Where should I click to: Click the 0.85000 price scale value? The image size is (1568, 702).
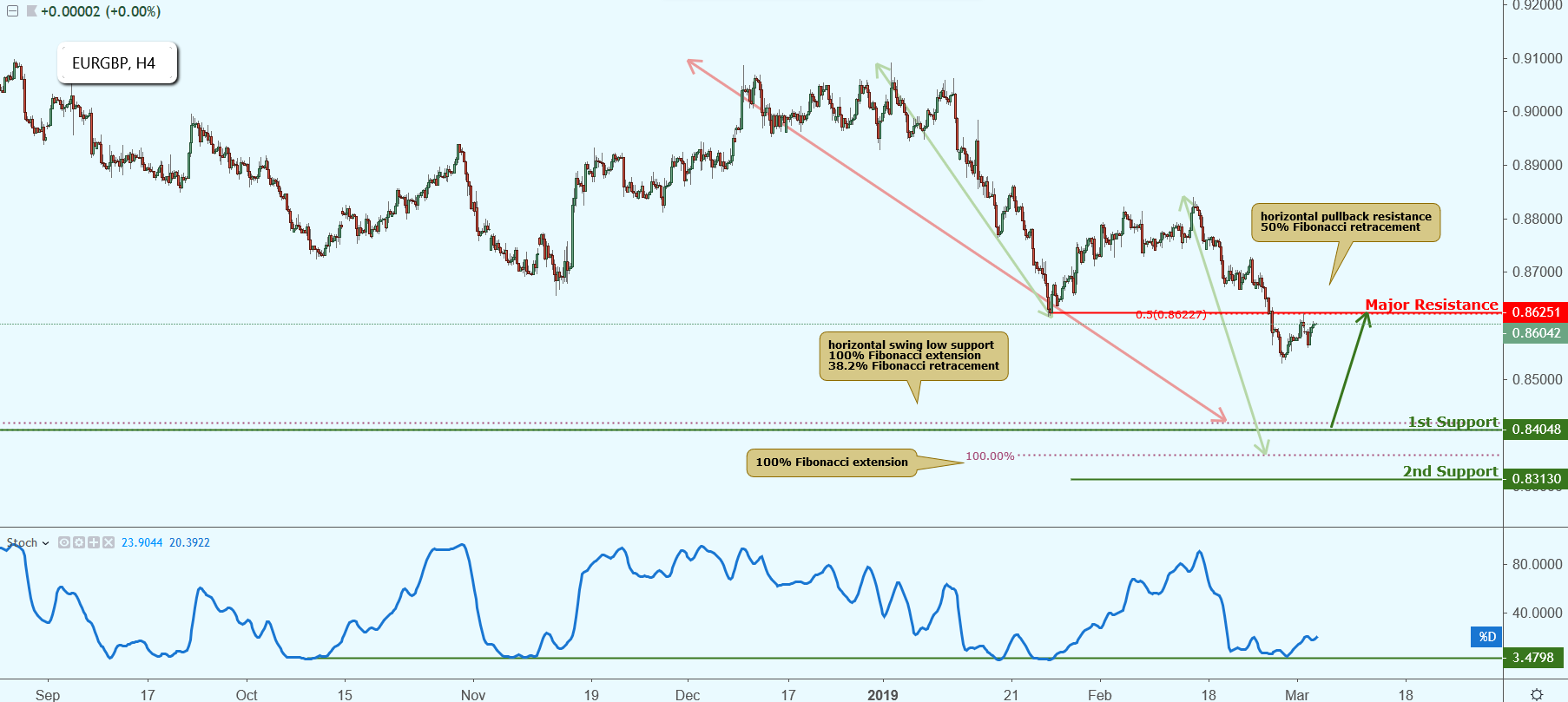pos(1537,380)
